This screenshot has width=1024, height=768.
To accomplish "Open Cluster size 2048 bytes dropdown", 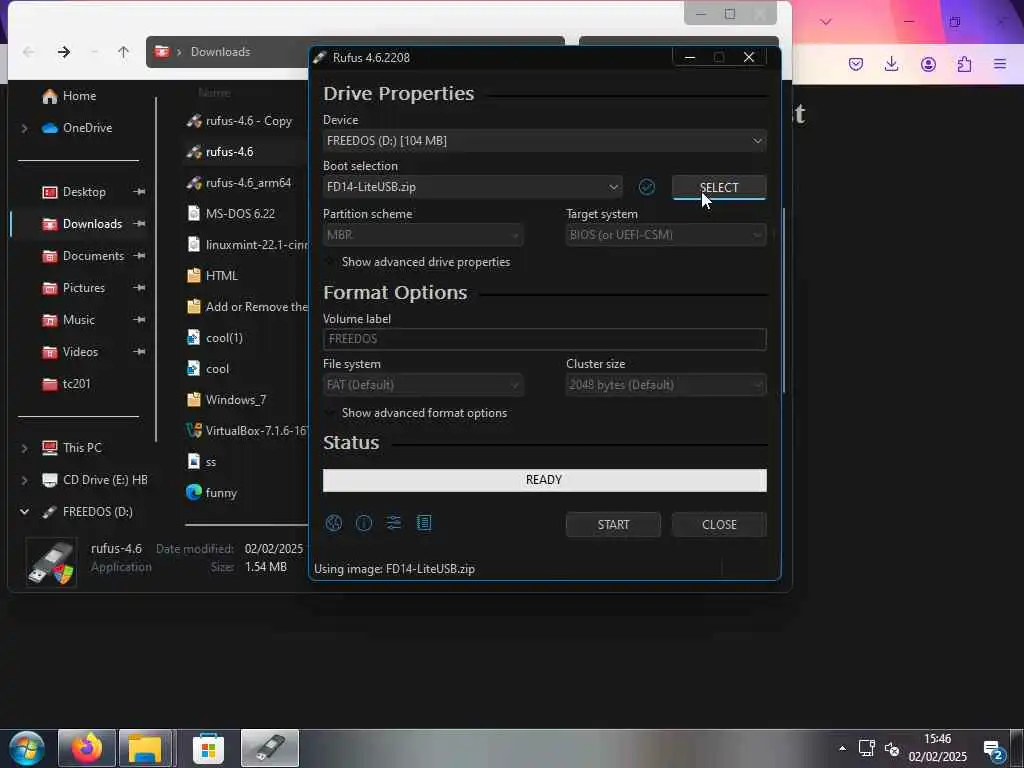I will tap(666, 385).
